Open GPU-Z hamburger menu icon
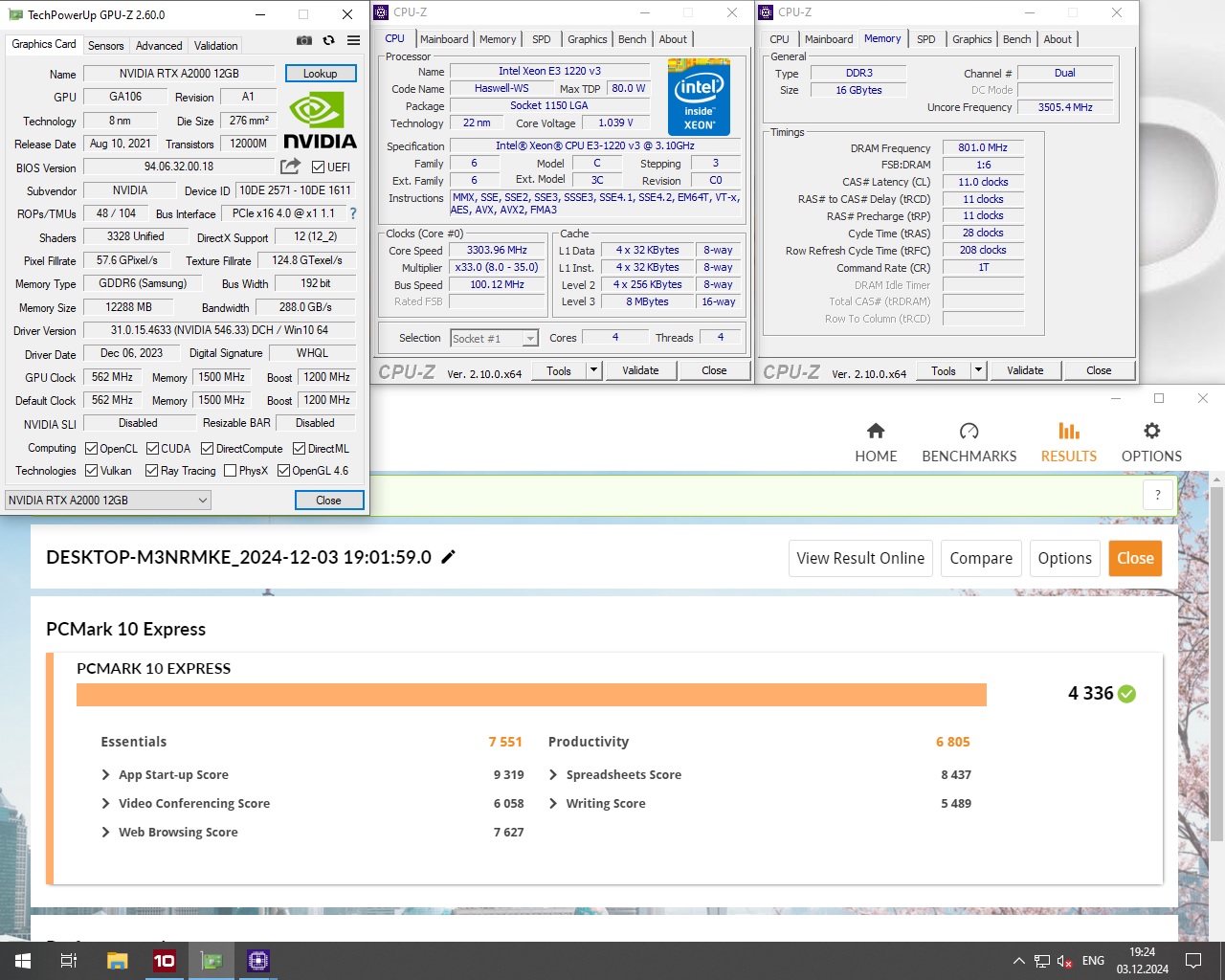1225x980 pixels. pyautogui.click(x=353, y=40)
